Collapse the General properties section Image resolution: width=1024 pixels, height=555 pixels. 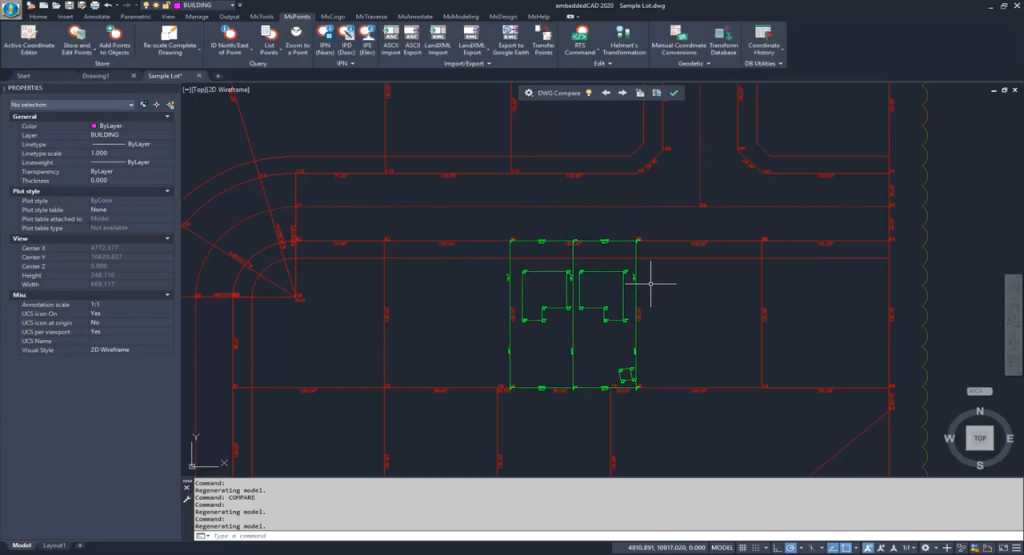[166, 116]
